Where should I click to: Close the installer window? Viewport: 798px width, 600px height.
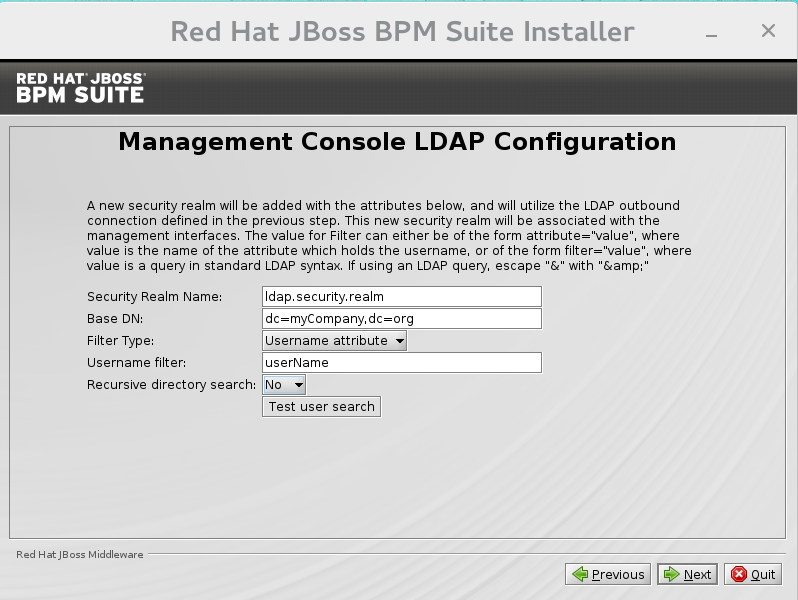click(768, 31)
